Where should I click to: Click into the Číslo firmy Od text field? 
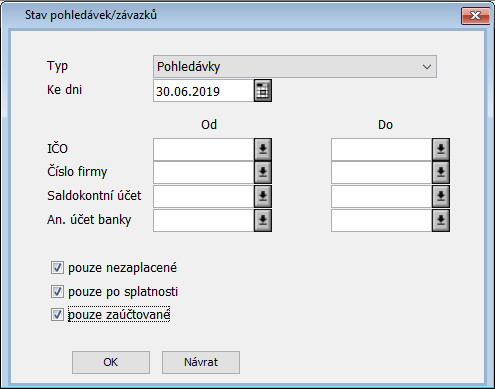click(203, 172)
